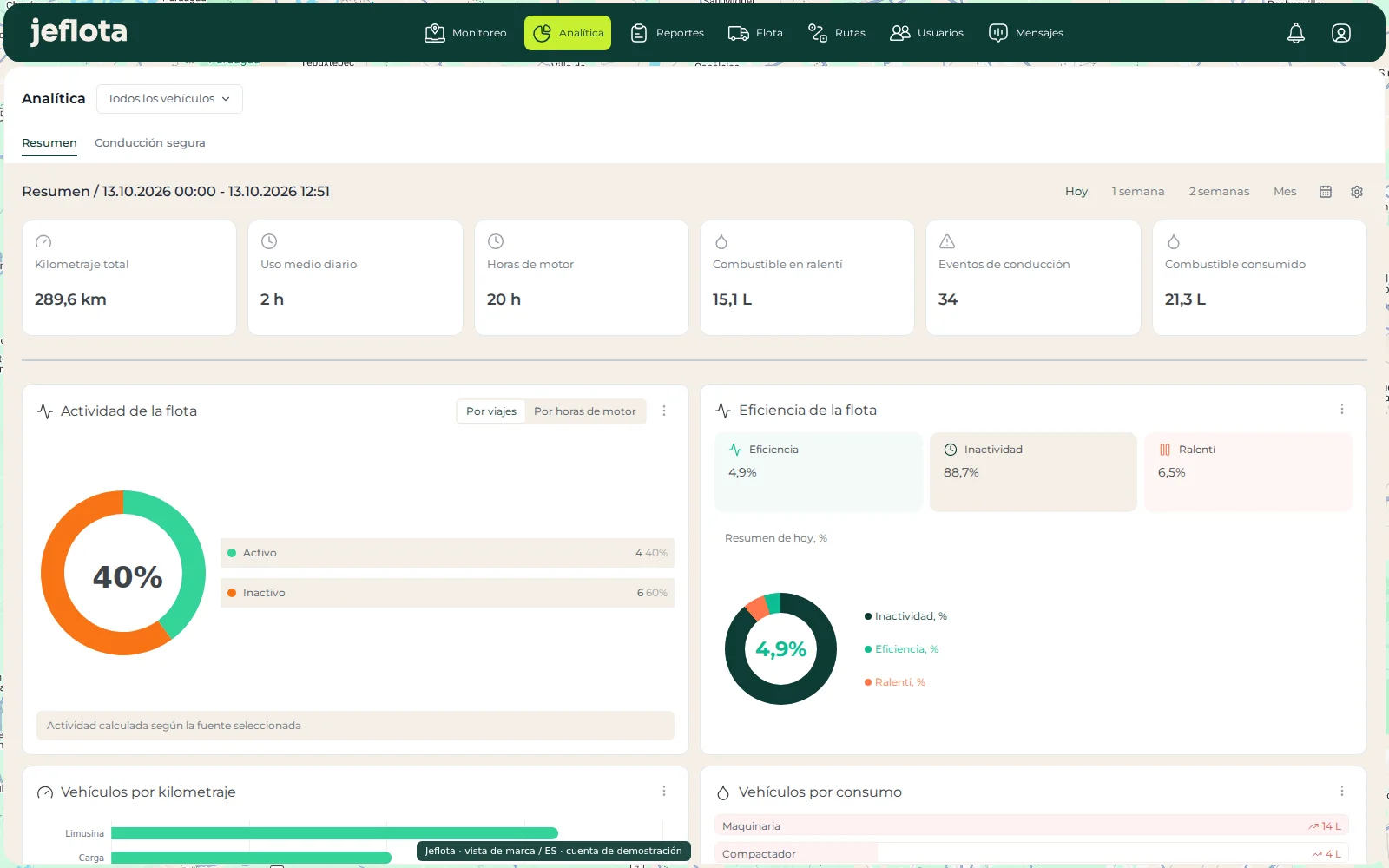Click Limusina bar in kilometraje chart

click(334, 833)
